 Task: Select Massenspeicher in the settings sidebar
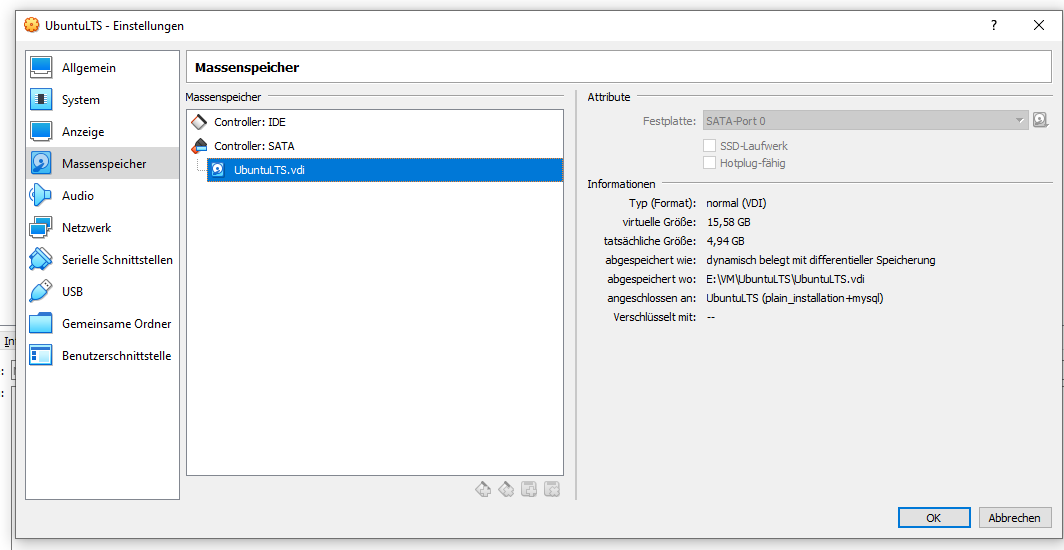coord(102,163)
